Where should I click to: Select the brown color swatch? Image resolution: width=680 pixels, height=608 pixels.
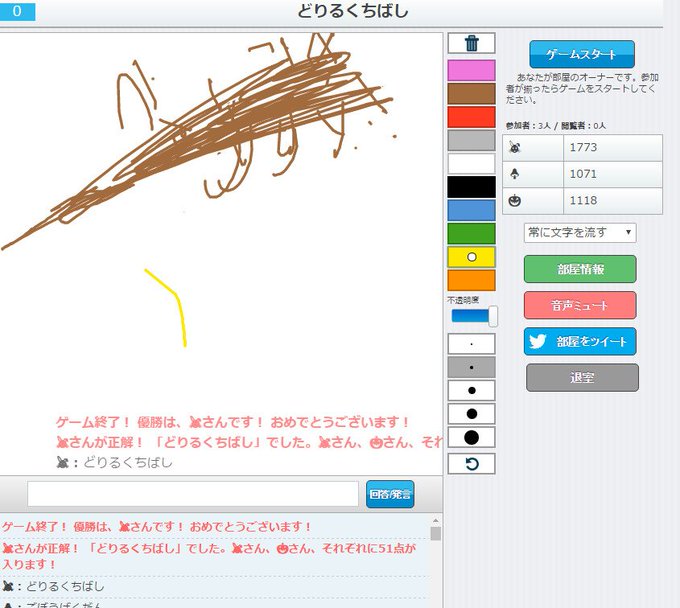click(x=471, y=94)
